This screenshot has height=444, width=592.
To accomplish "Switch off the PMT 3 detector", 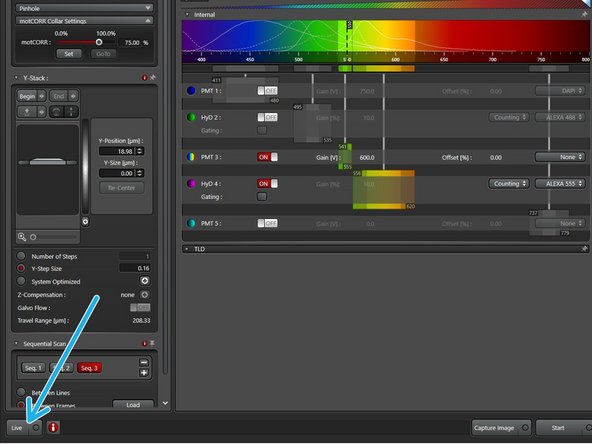I will click(267, 157).
